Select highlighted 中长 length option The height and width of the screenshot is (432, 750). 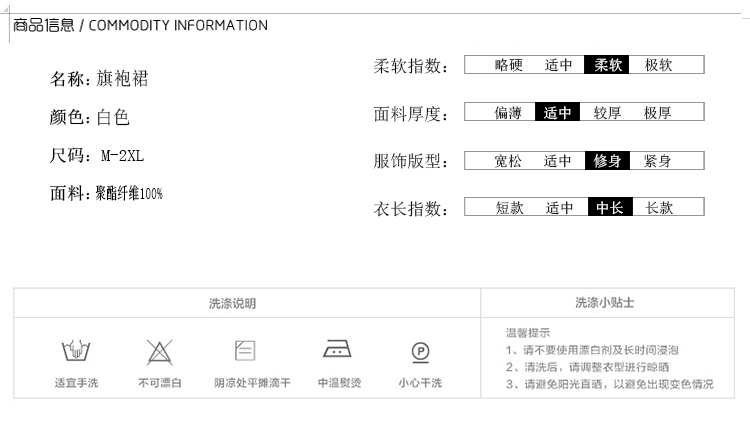pos(610,207)
